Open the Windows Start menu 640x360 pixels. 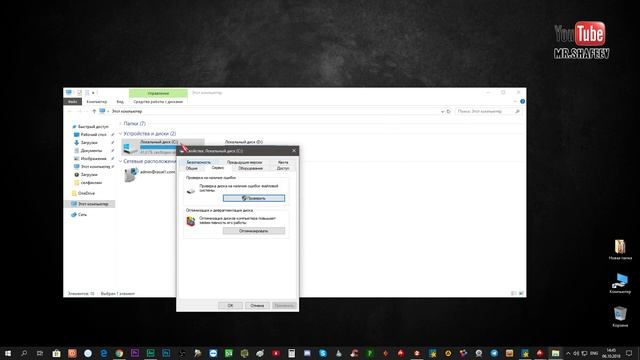point(8,353)
